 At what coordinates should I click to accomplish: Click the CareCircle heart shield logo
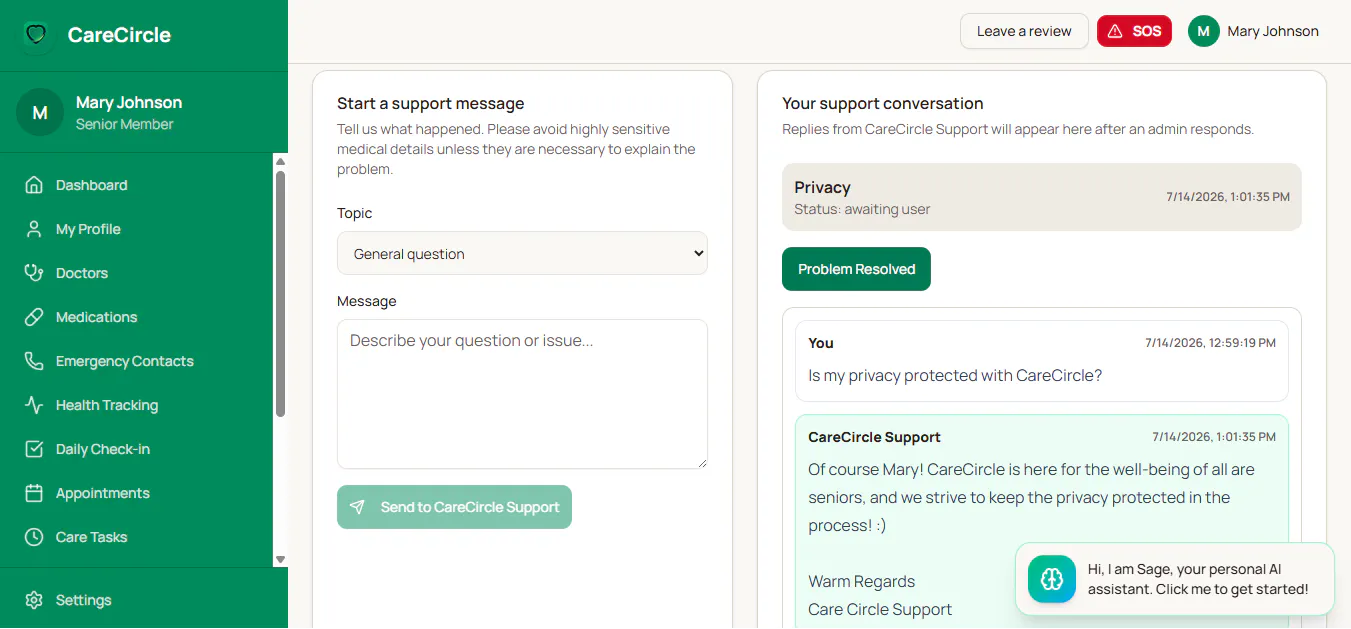pyautogui.click(x=36, y=35)
